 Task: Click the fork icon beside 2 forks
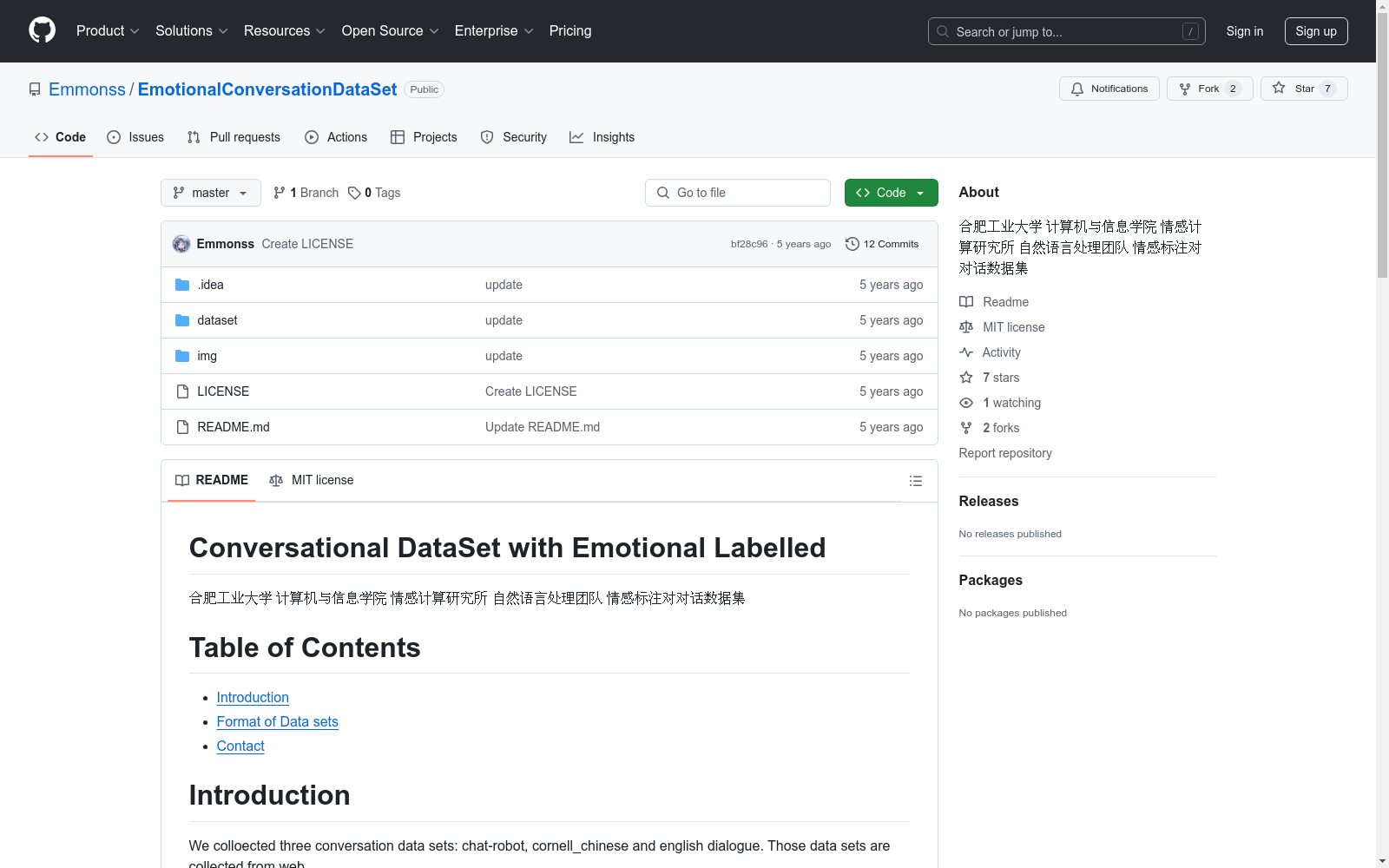point(966,428)
